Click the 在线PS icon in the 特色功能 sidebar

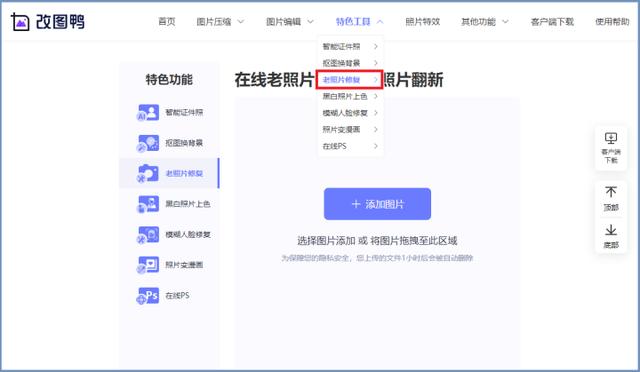[147, 295]
